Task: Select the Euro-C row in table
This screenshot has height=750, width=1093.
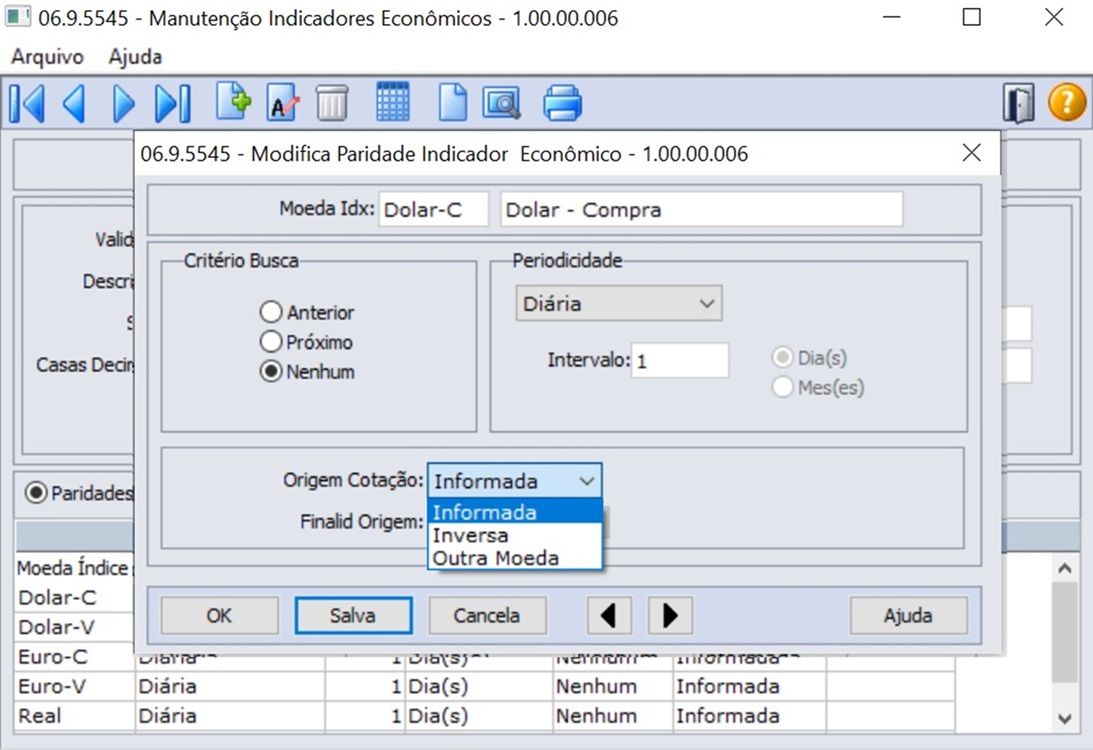Action: coord(73,657)
